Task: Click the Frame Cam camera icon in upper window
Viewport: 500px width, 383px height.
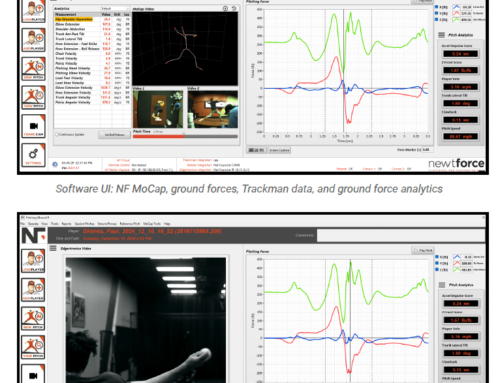Action: (x=33, y=126)
